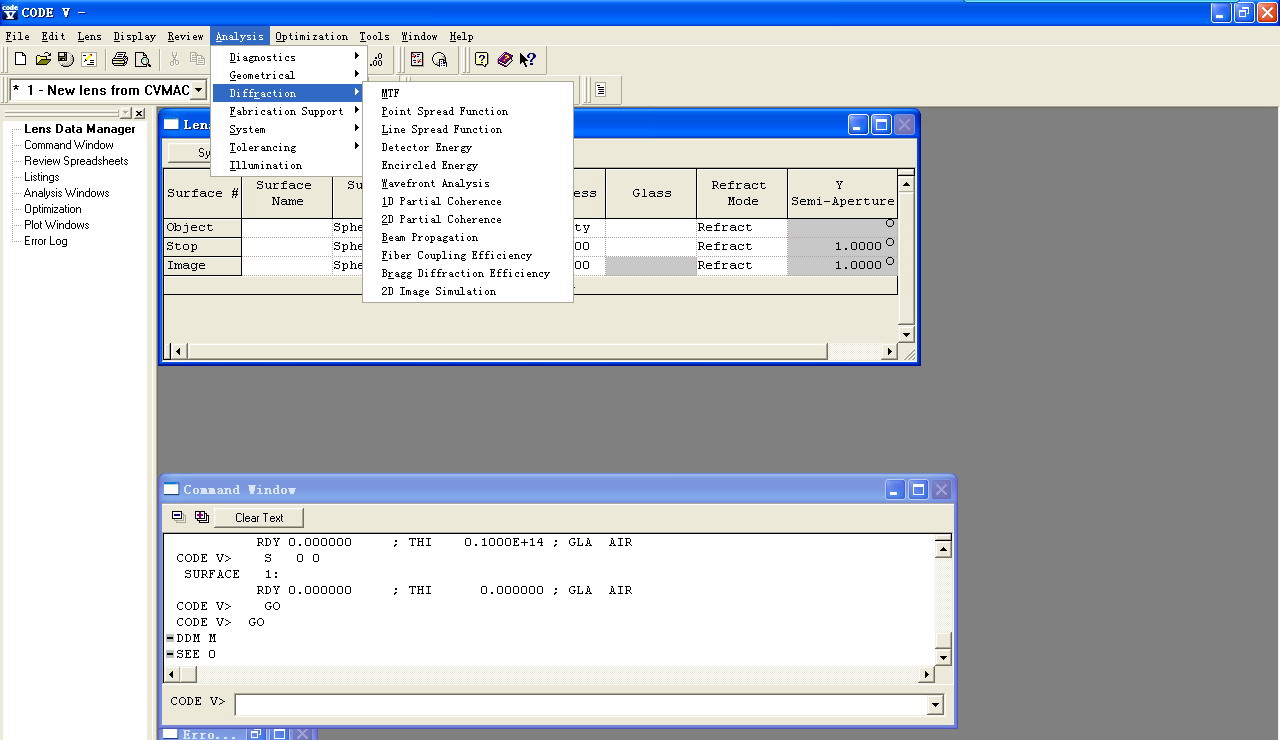
Task: Select Listings in navigation tree
Action: click(x=42, y=177)
